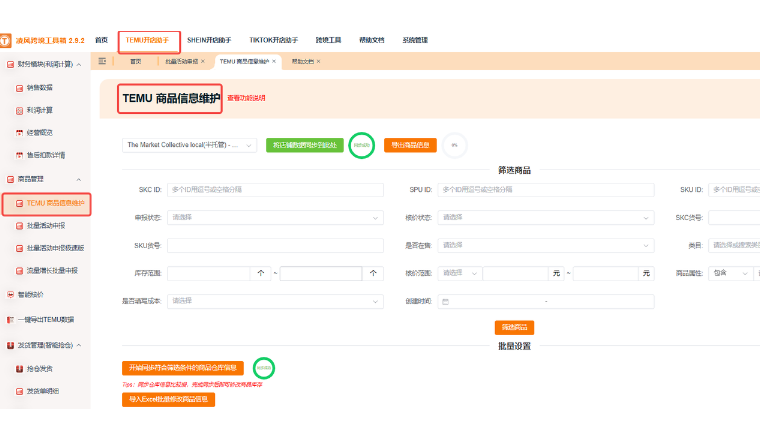Open the 是否填写成本 dropdown

click(275, 301)
